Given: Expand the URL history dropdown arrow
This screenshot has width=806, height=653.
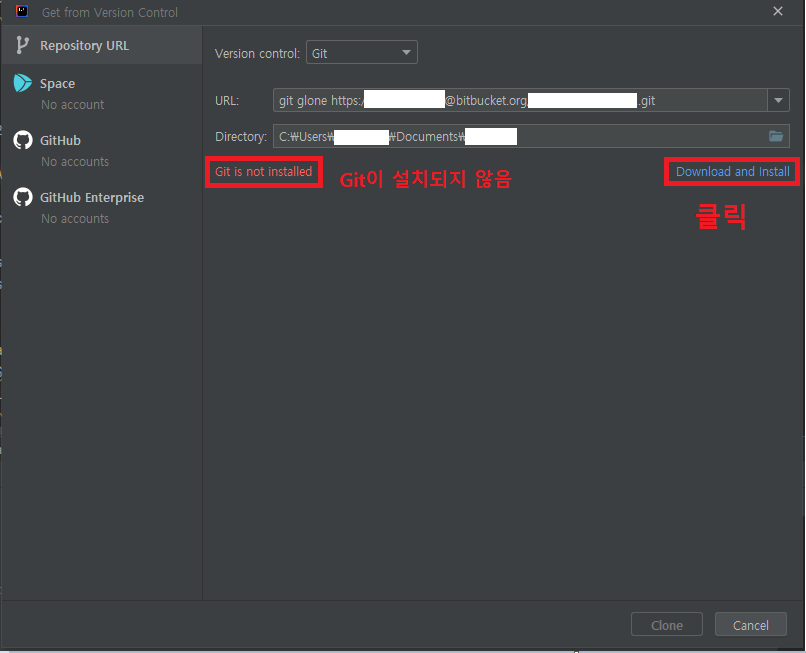Looking at the screenshot, I should click(x=778, y=100).
